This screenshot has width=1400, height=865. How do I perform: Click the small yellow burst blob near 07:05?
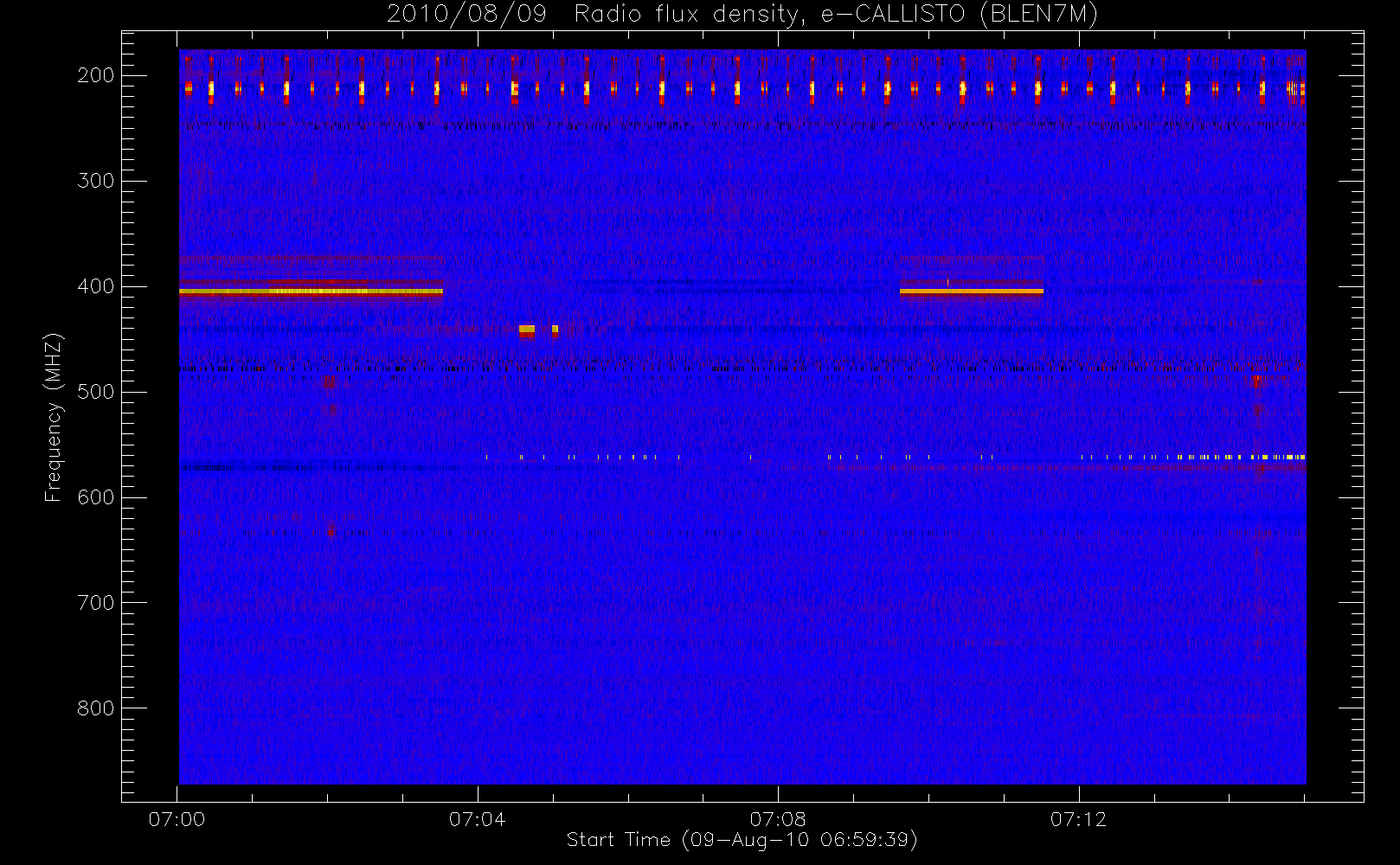pos(555,329)
